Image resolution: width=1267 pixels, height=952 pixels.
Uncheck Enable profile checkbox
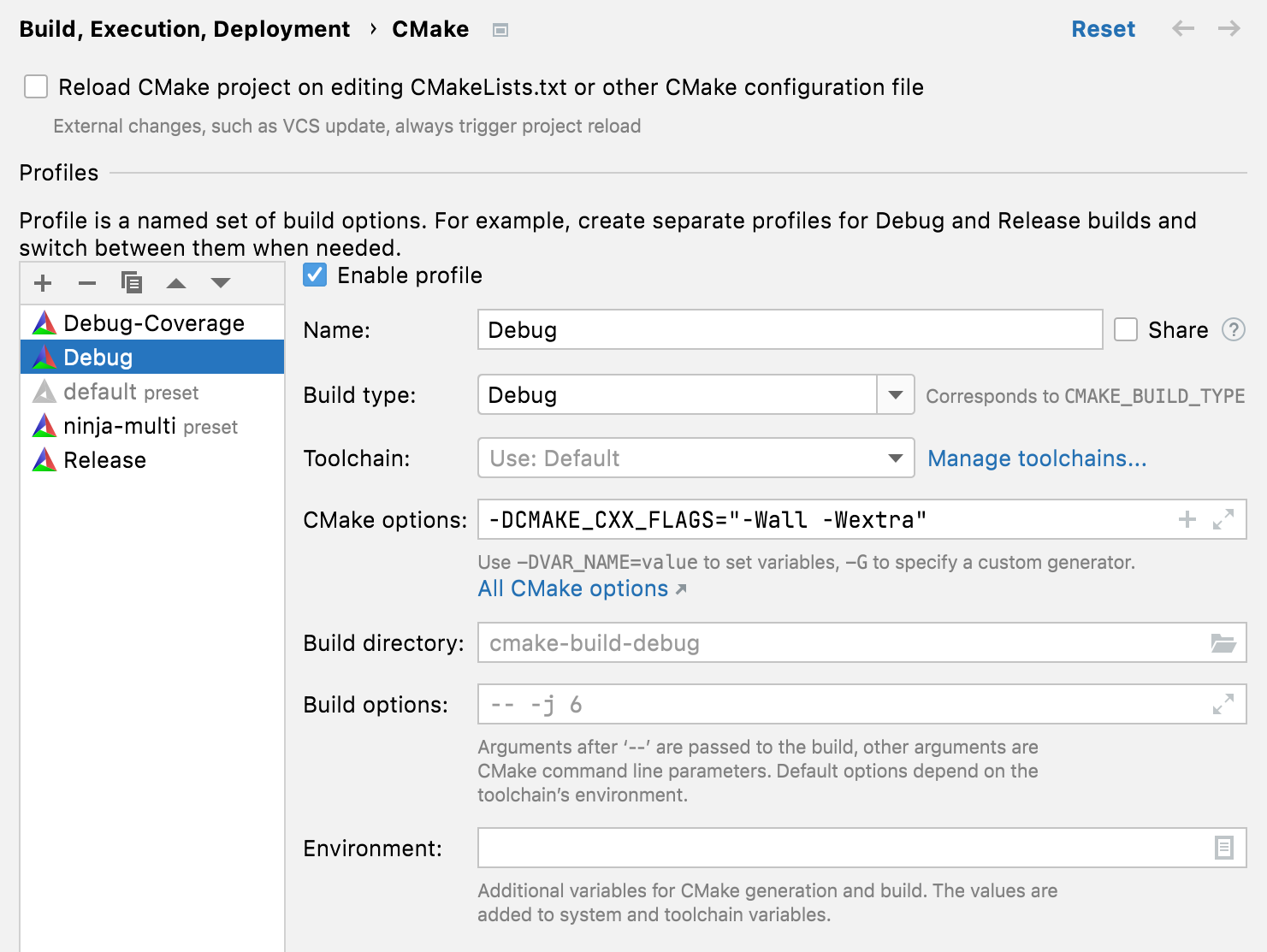(x=315, y=275)
